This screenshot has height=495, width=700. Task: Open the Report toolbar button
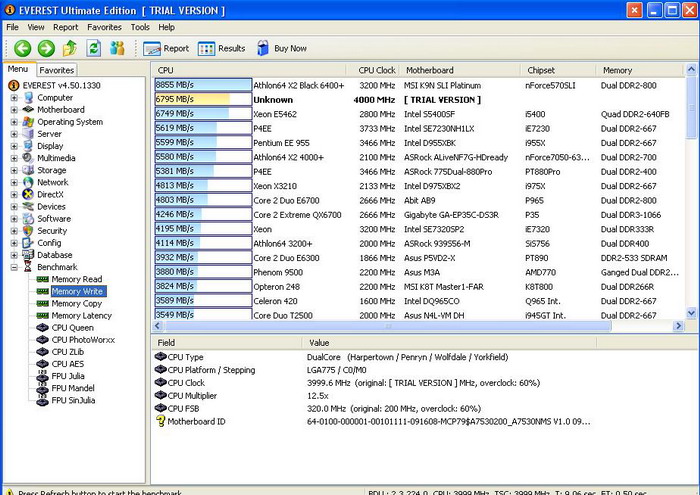tap(166, 48)
